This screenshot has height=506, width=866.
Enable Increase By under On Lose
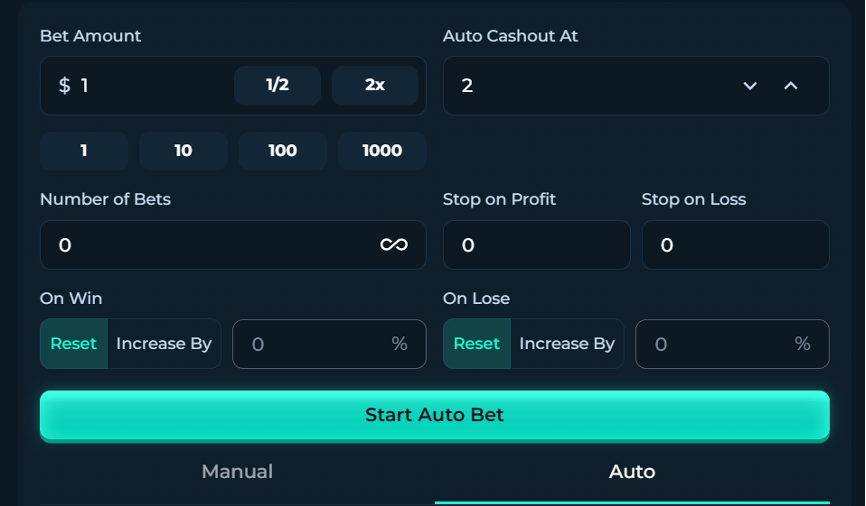pos(567,344)
